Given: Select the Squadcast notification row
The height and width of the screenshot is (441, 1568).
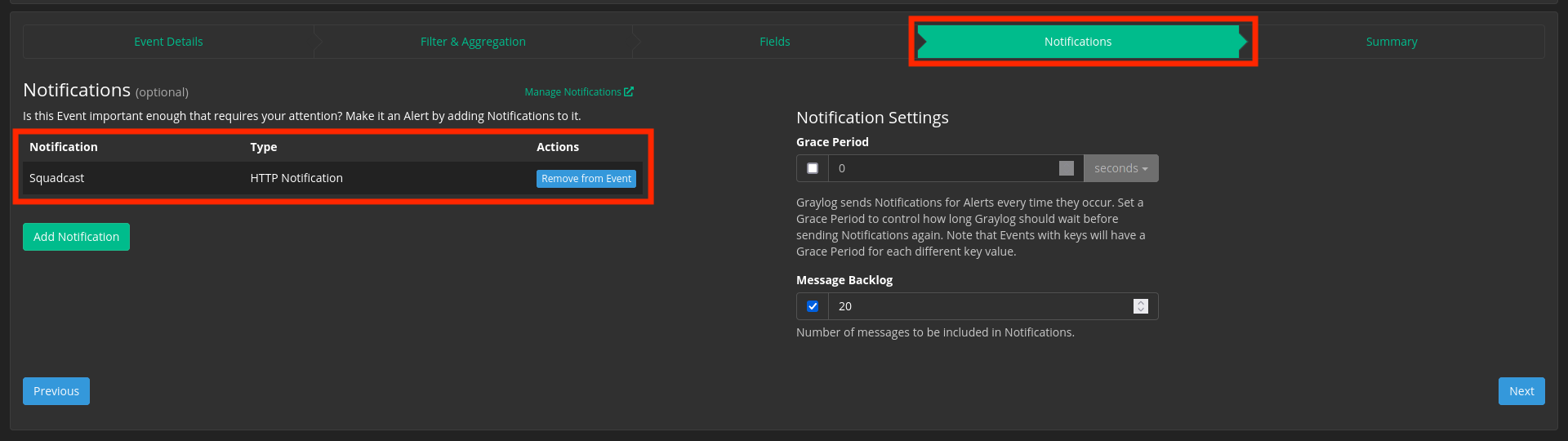Looking at the screenshot, I should pyautogui.click(x=332, y=178).
